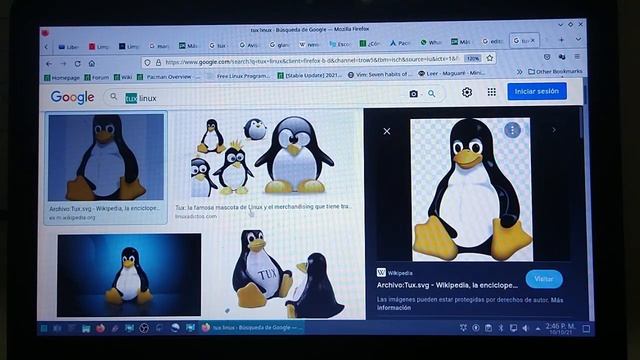Select the Archivo:Tux.svg Wikipedia result thumbnail
Image resolution: width=640 pixels, height=360 pixels.
[106, 158]
